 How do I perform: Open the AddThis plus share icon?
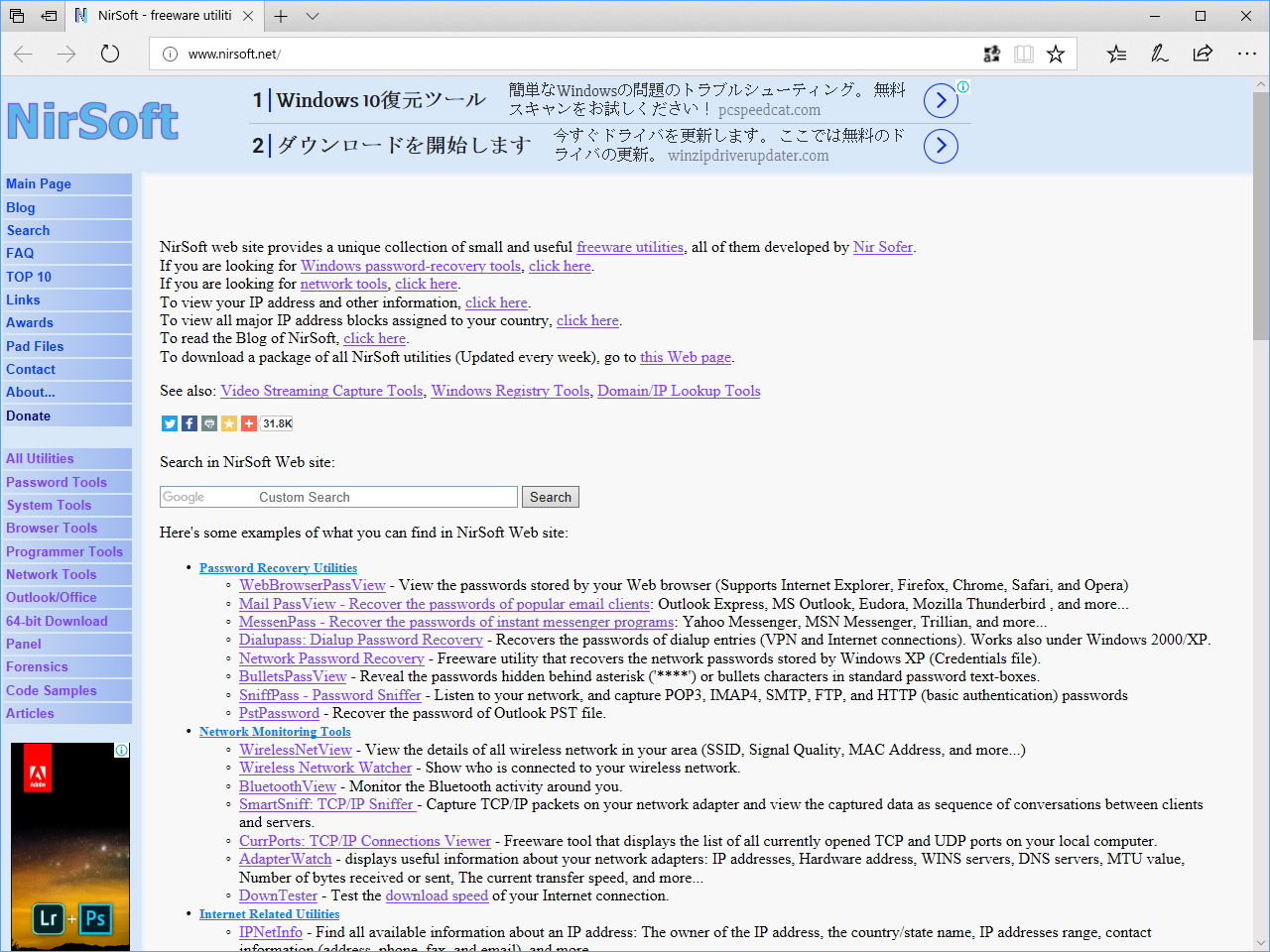pyautogui.click(x=248, y=423)
